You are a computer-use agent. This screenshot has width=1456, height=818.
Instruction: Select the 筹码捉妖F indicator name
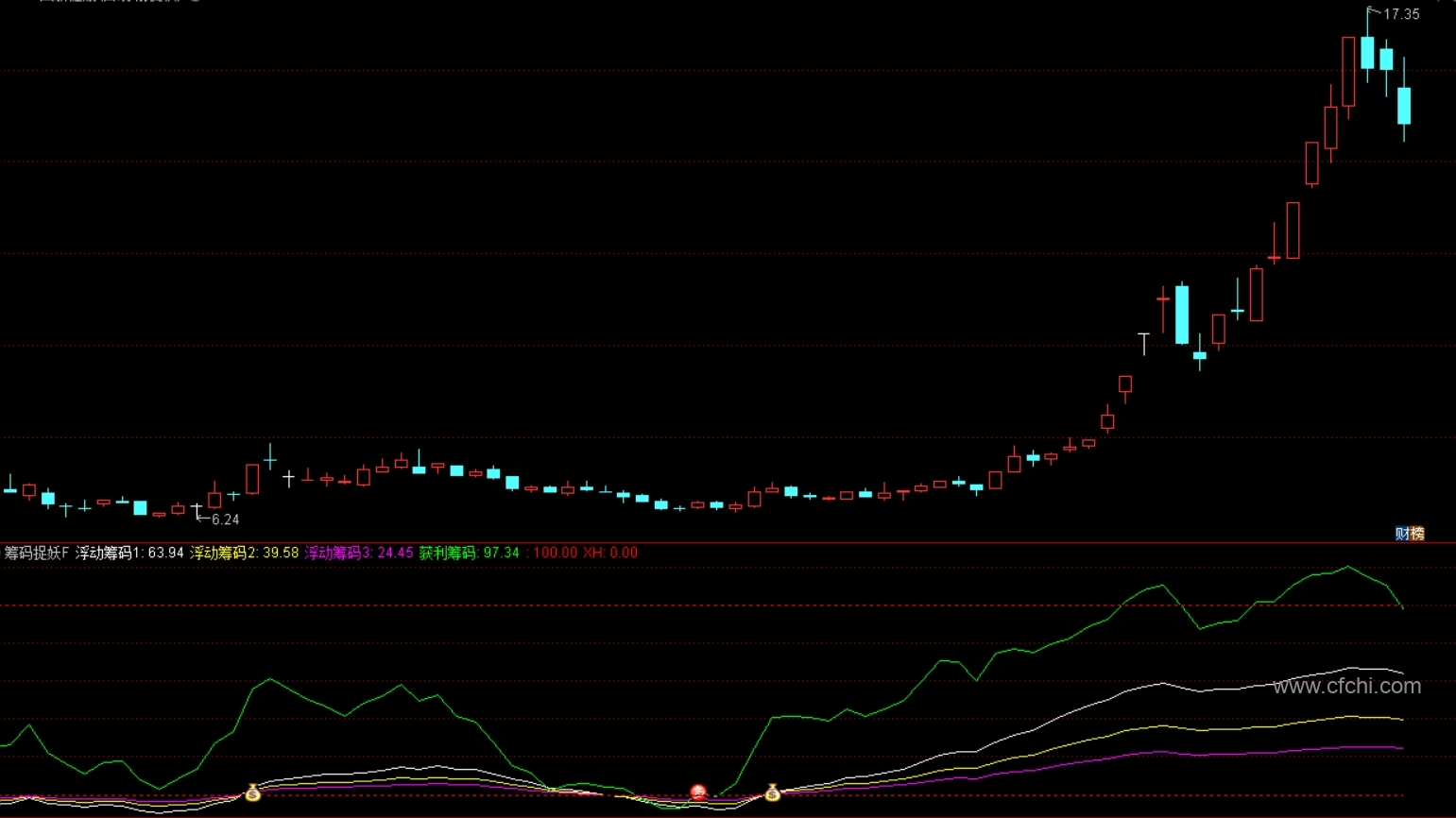pyautogui.click(x=37, y=553)
